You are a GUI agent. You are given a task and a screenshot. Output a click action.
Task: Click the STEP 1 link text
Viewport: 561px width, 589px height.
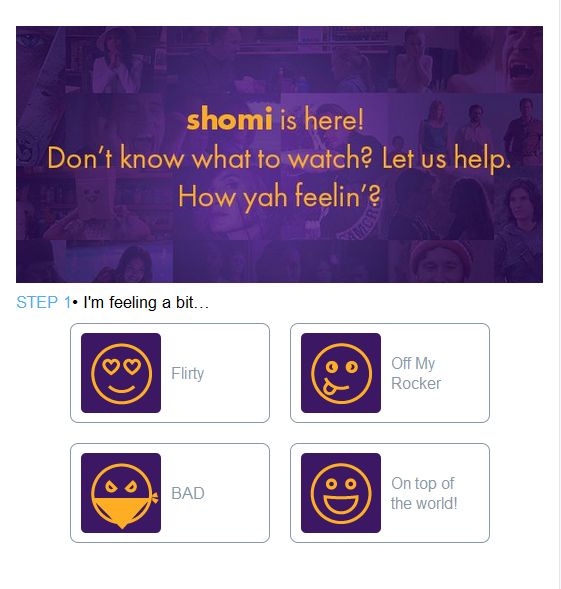coord(44,302)
